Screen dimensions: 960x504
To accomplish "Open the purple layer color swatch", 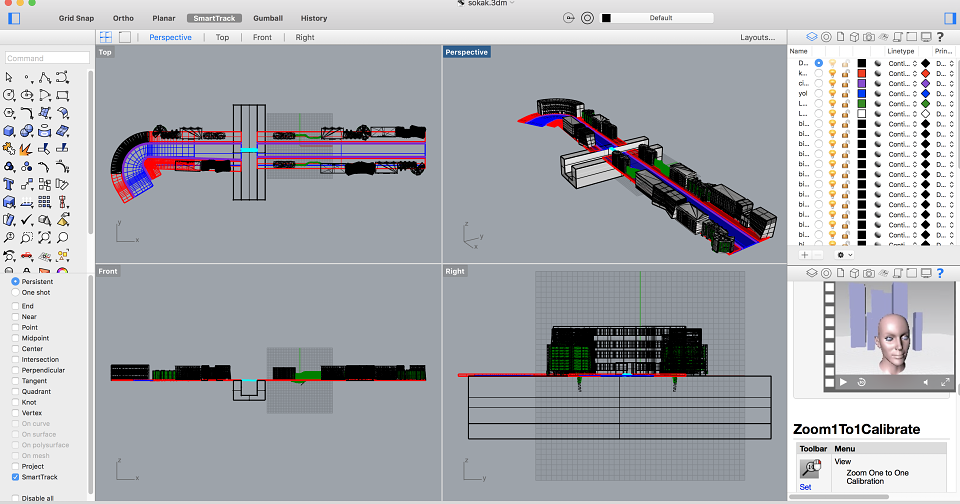I will tap(861, 83).
